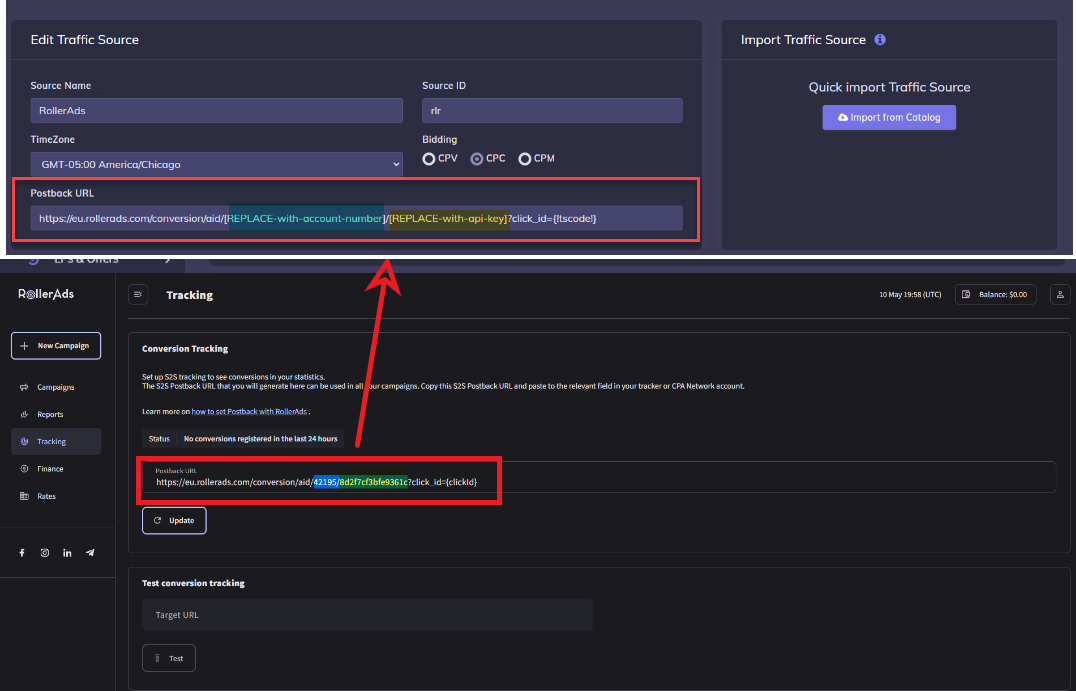Open Reports in the sidebar
Screen dimensions: 1076x691
click(56, 414)
